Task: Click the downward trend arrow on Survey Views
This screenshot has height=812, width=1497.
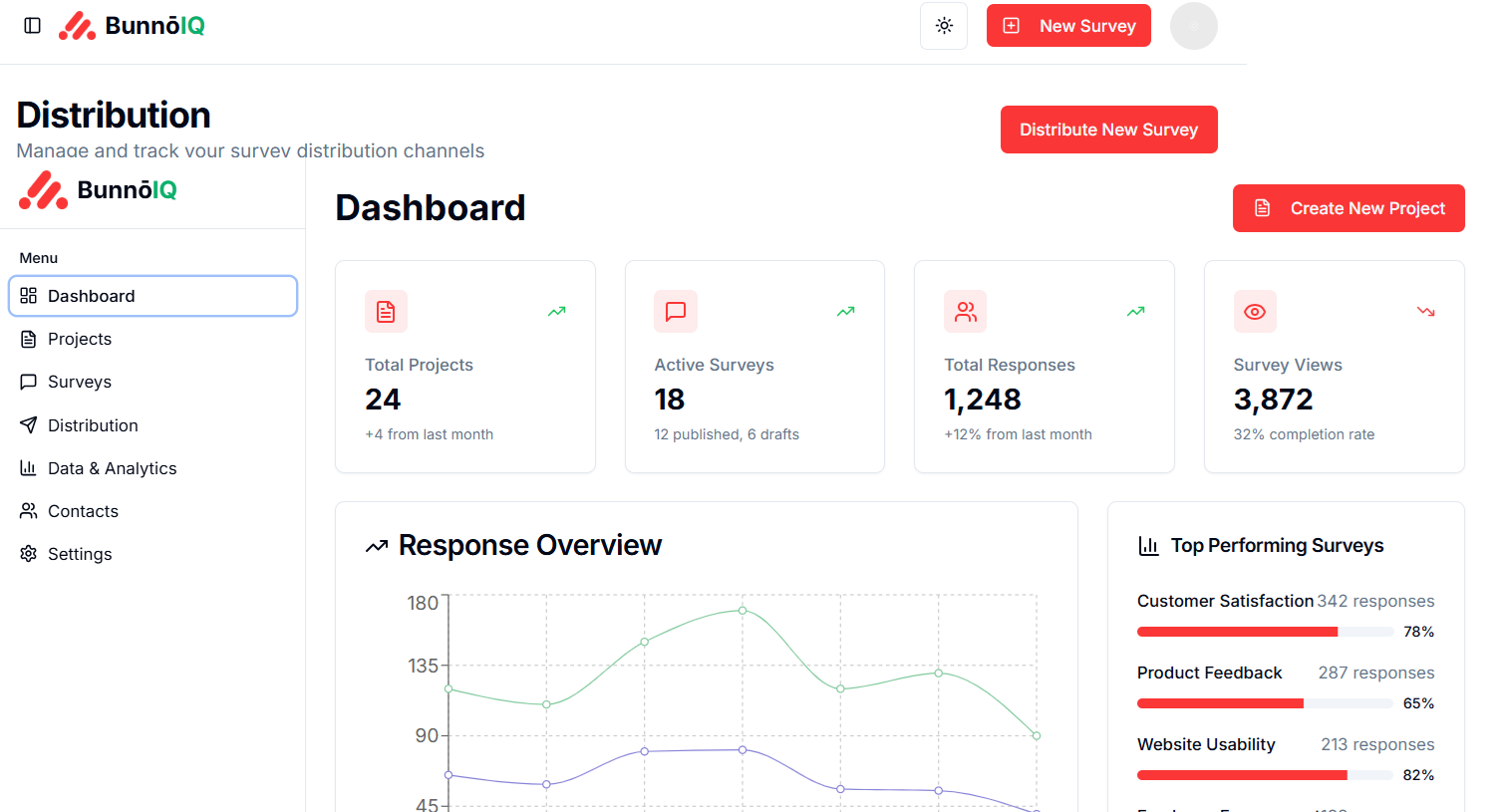Action: point(1425,311)
